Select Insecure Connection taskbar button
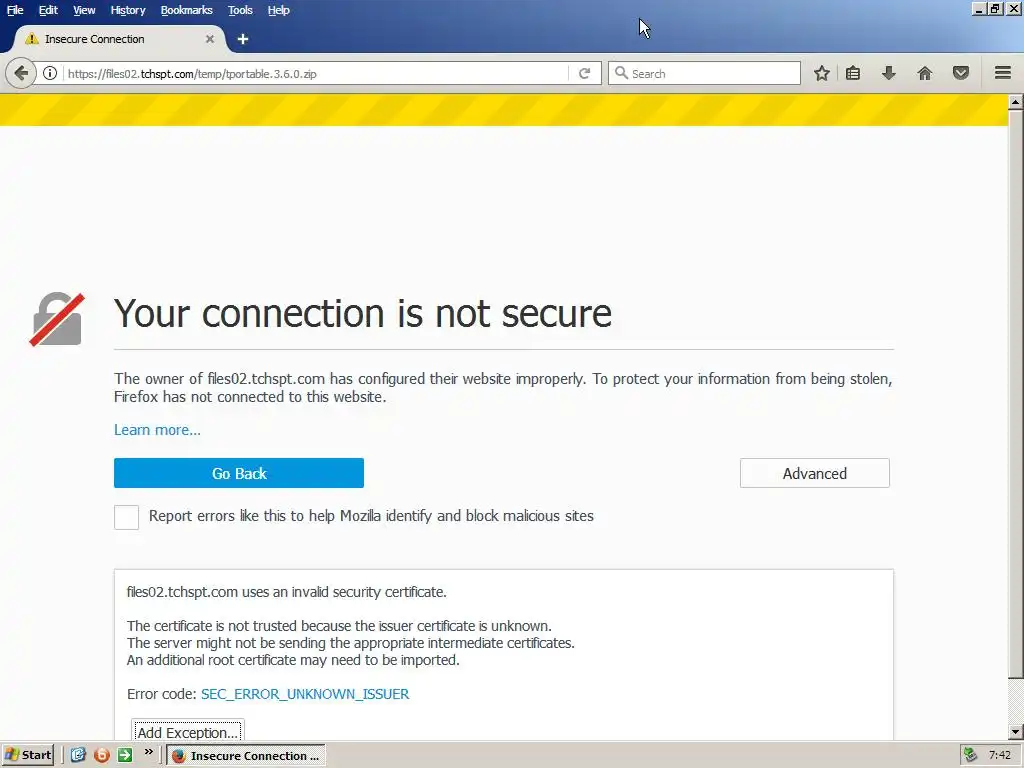Screen dimensions: 1024x768 (246, 755)
